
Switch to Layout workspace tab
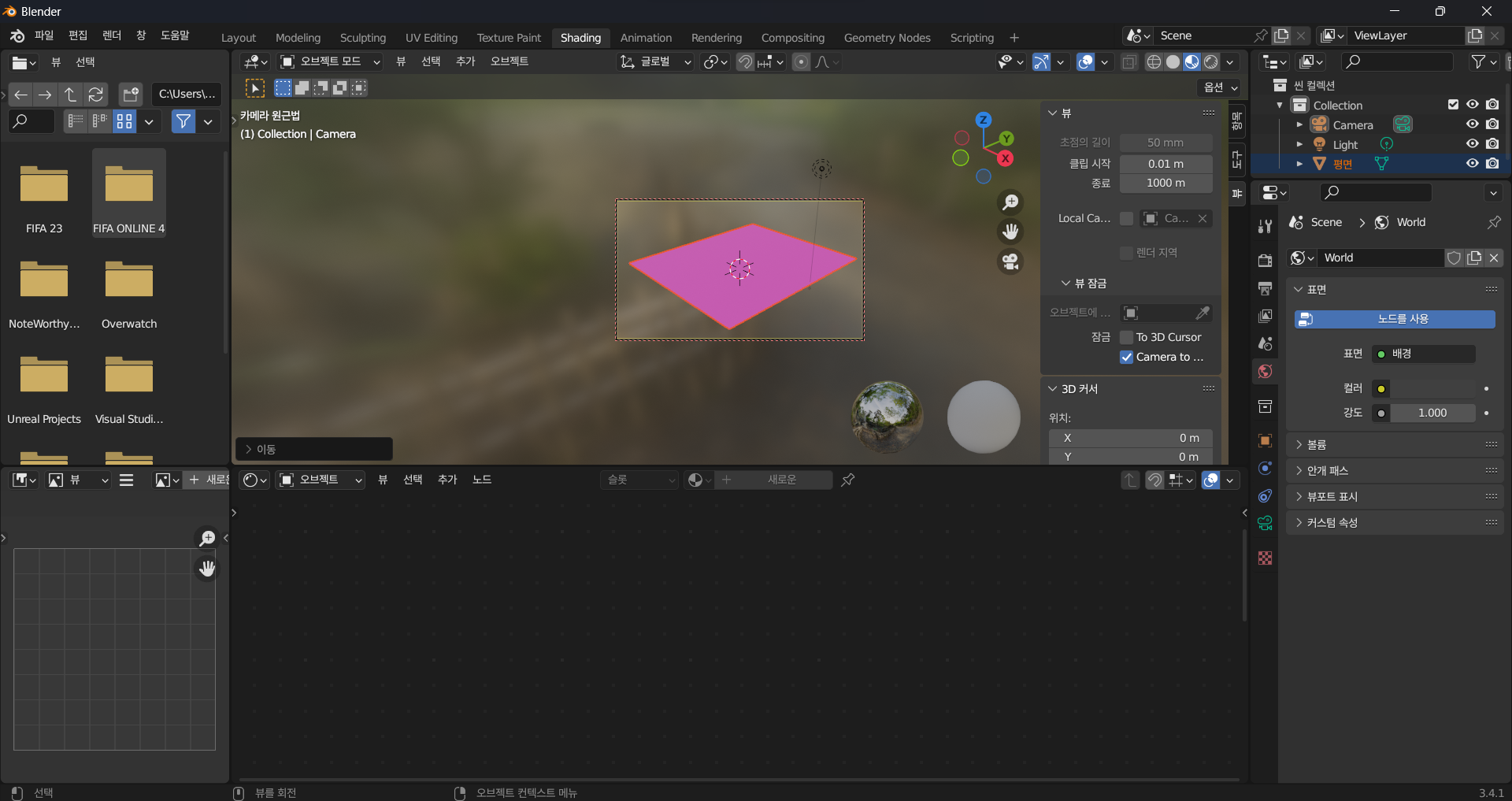point(239,38)
